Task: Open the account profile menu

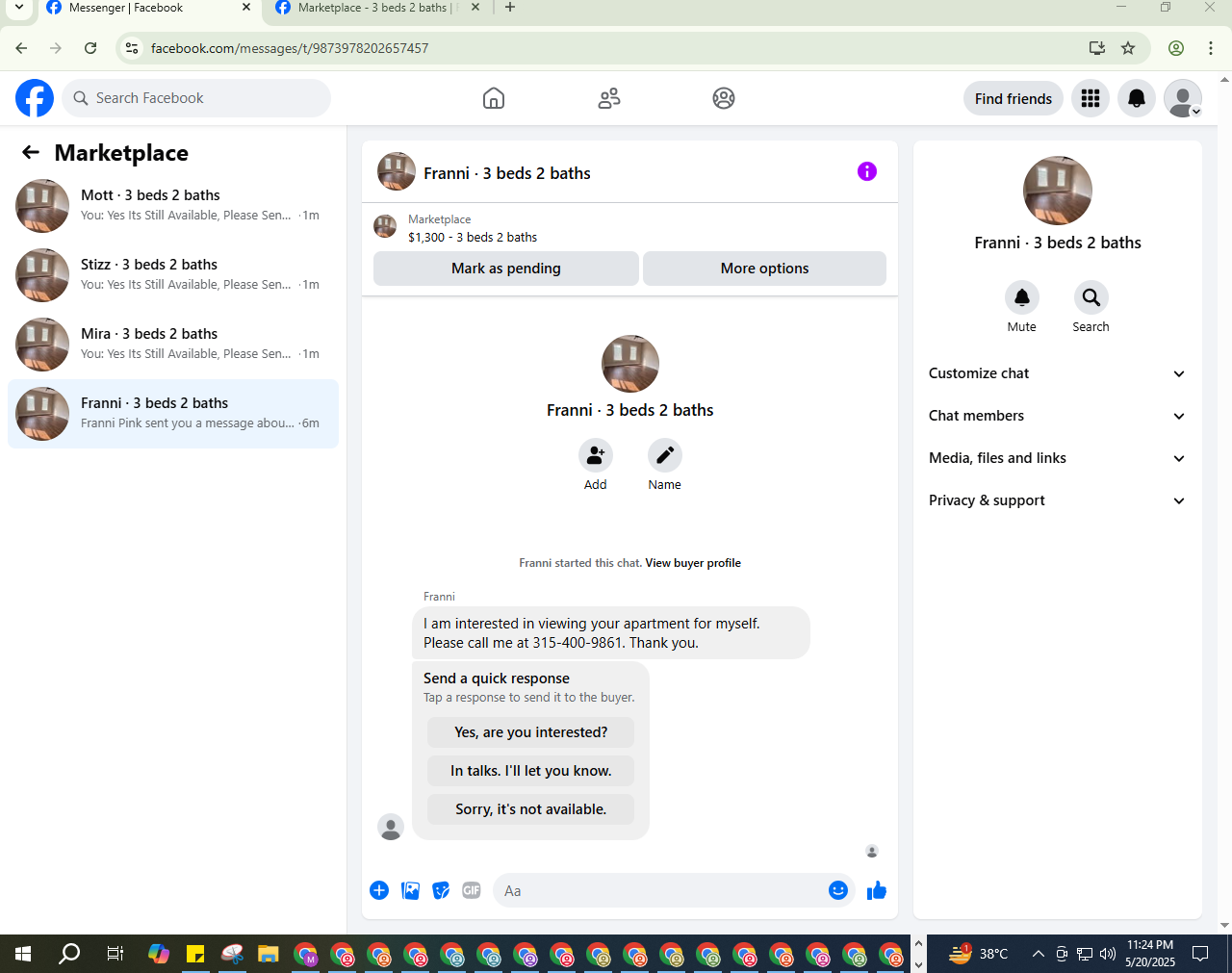Action: click(x=1183, y=98)
